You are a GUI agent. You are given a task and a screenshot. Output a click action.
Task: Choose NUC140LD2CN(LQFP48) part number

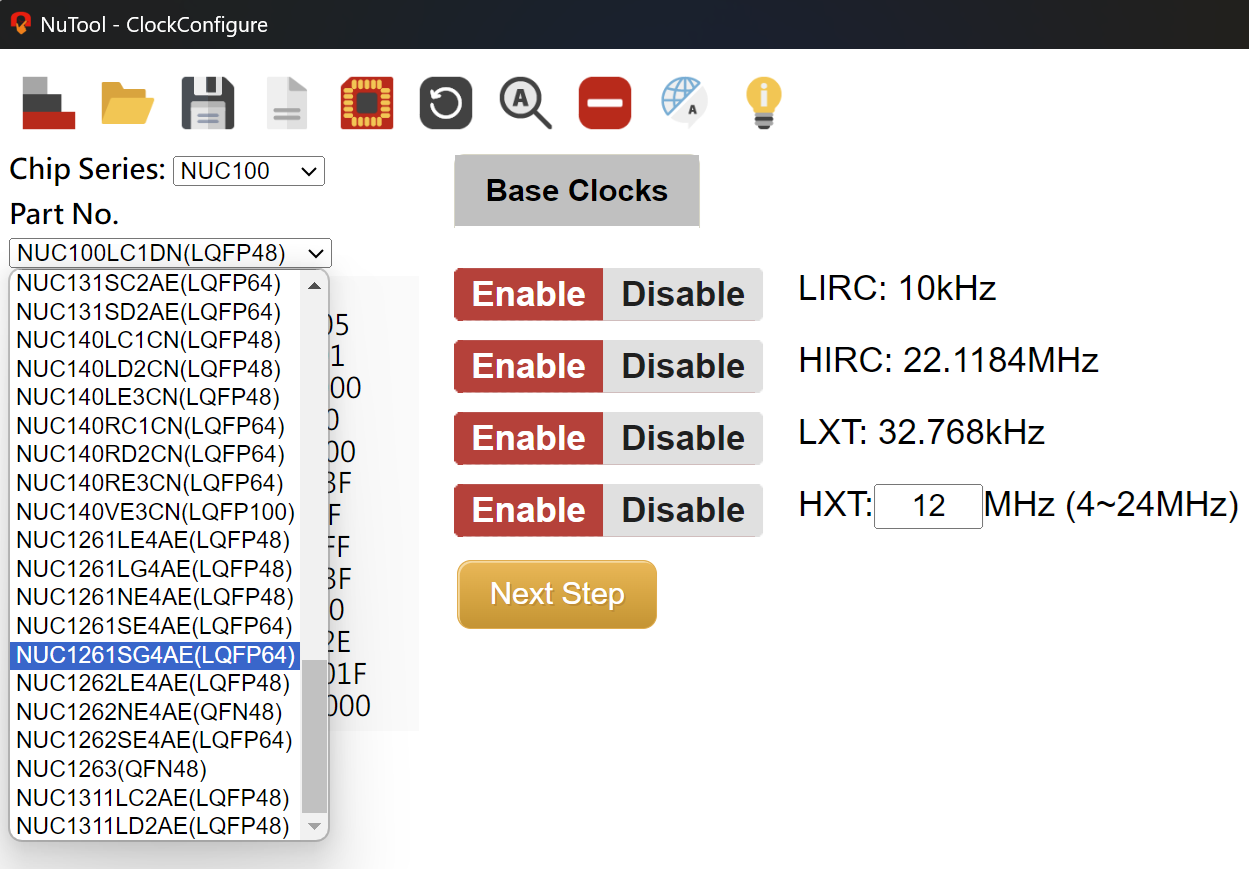pyautogui.click(x=155, y=369)
